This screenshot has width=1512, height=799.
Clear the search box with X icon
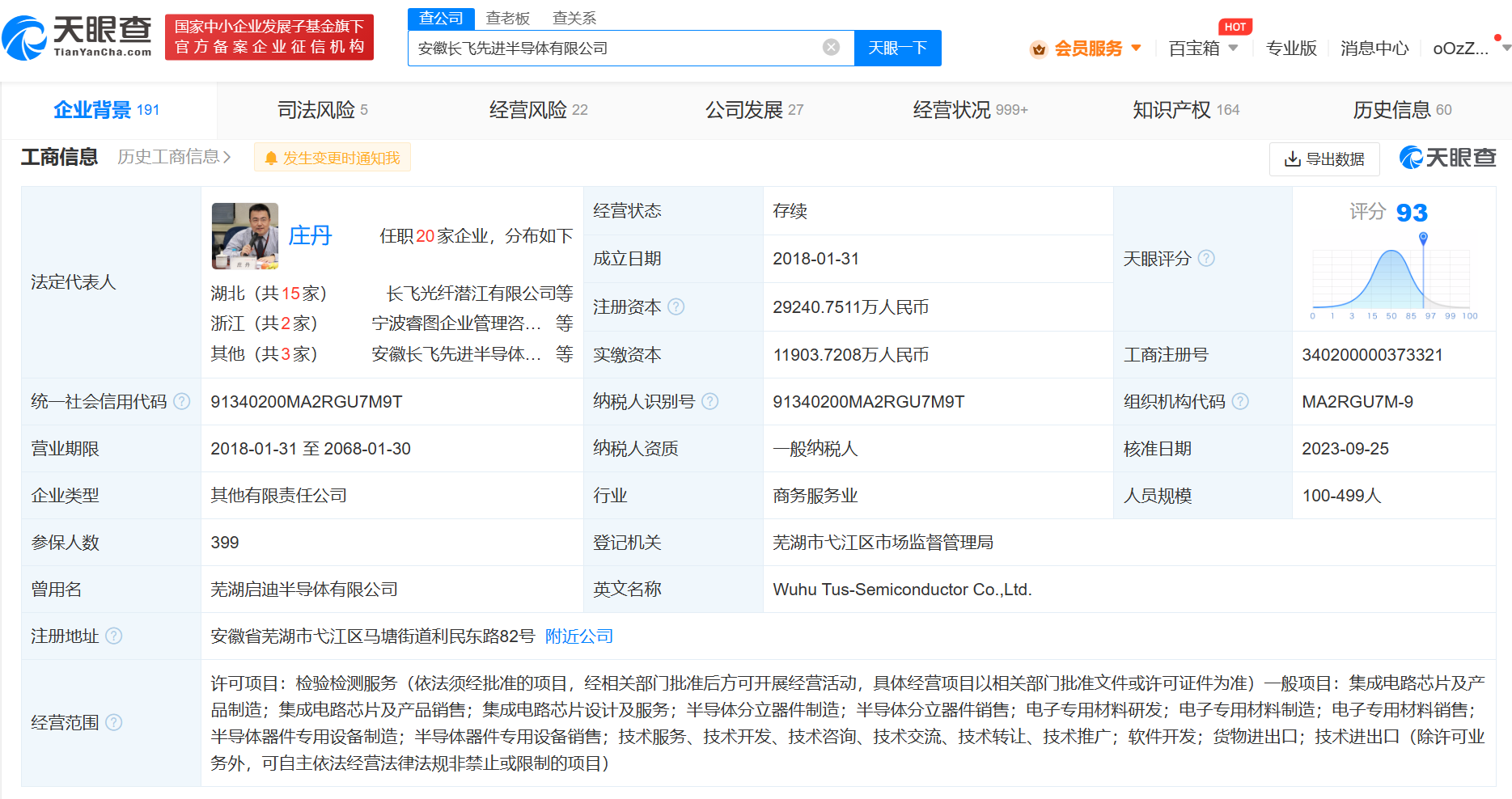(831, 48)
